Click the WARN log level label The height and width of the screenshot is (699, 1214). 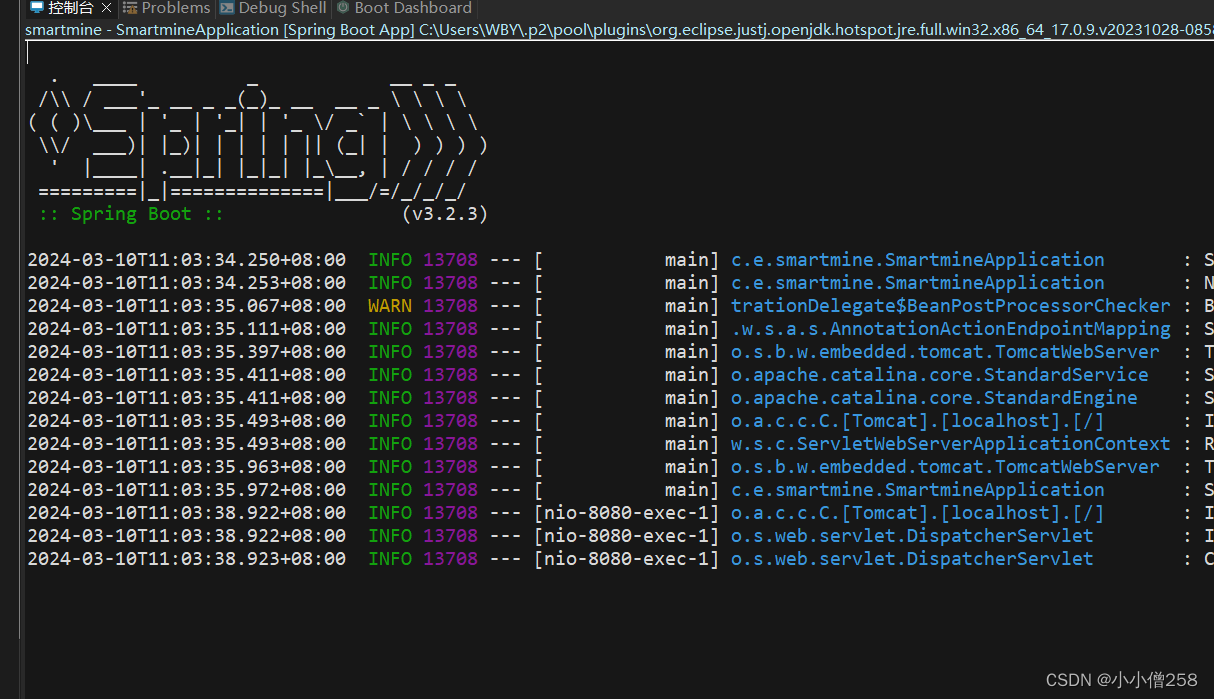[x=390, y=305]
